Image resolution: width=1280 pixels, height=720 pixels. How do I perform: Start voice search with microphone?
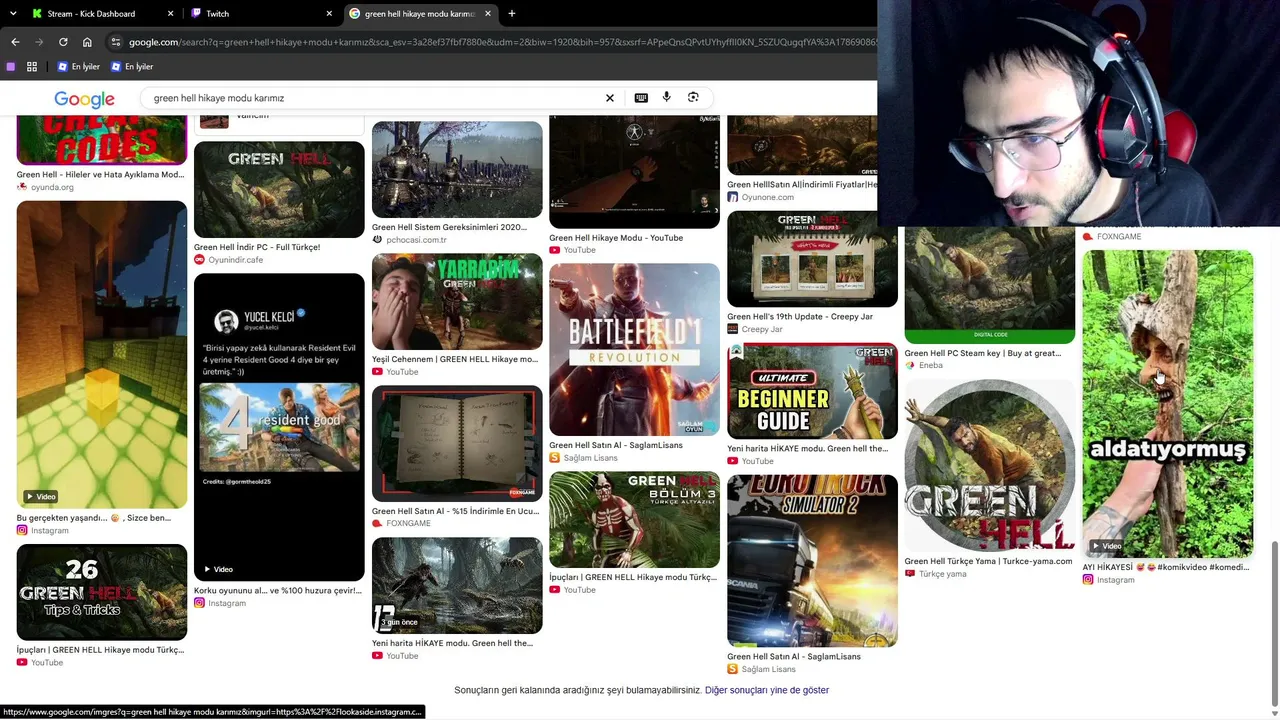(667, 98)
